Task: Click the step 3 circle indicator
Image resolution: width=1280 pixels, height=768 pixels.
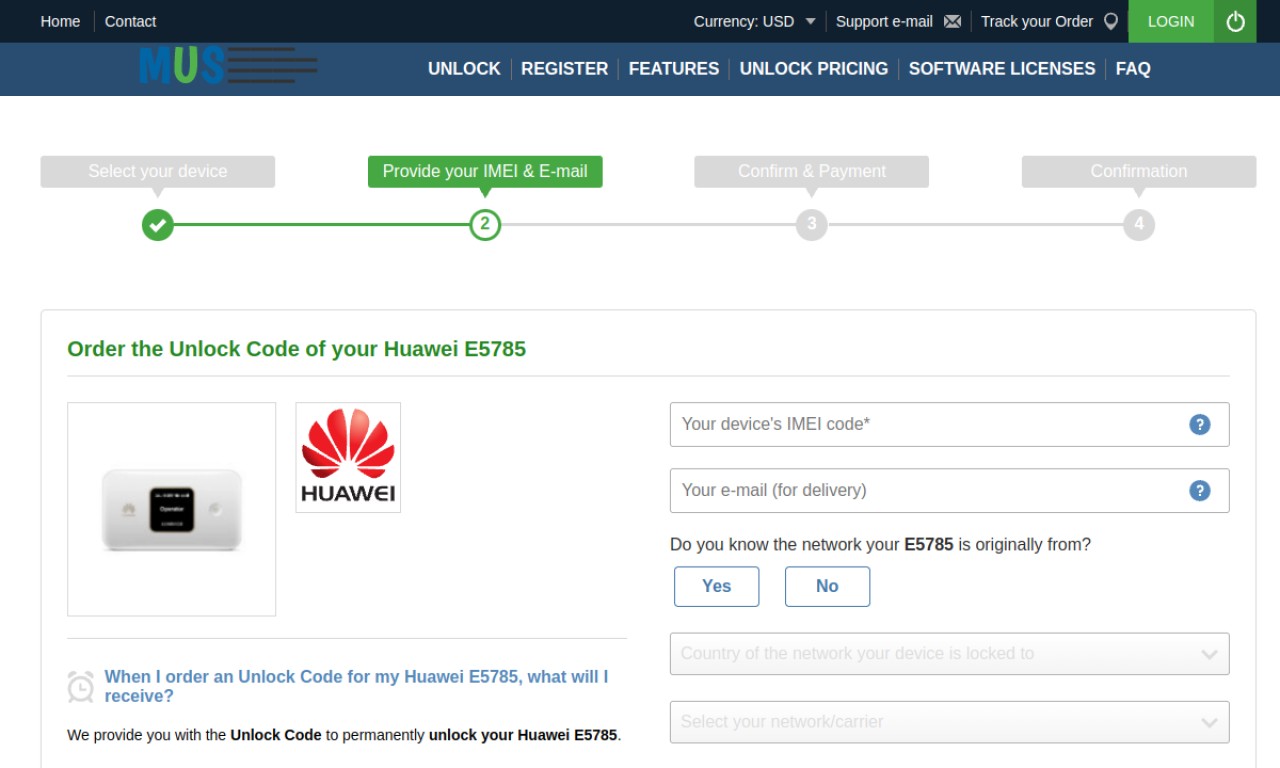Action: pos(812,225)
